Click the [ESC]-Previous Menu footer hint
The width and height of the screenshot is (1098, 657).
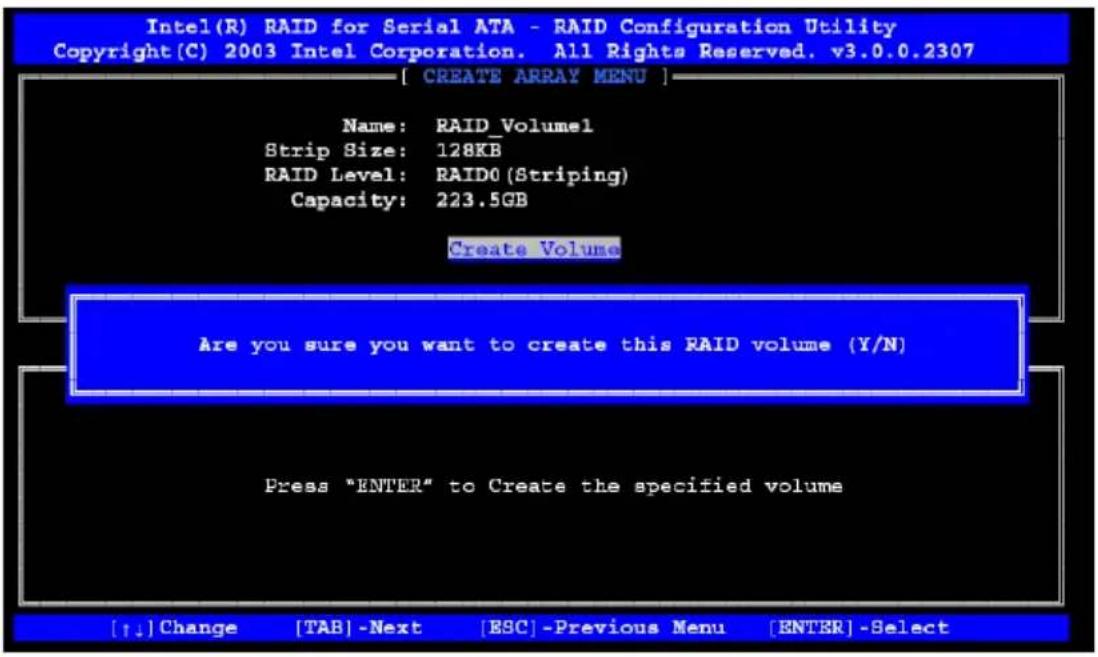(602, 628)
